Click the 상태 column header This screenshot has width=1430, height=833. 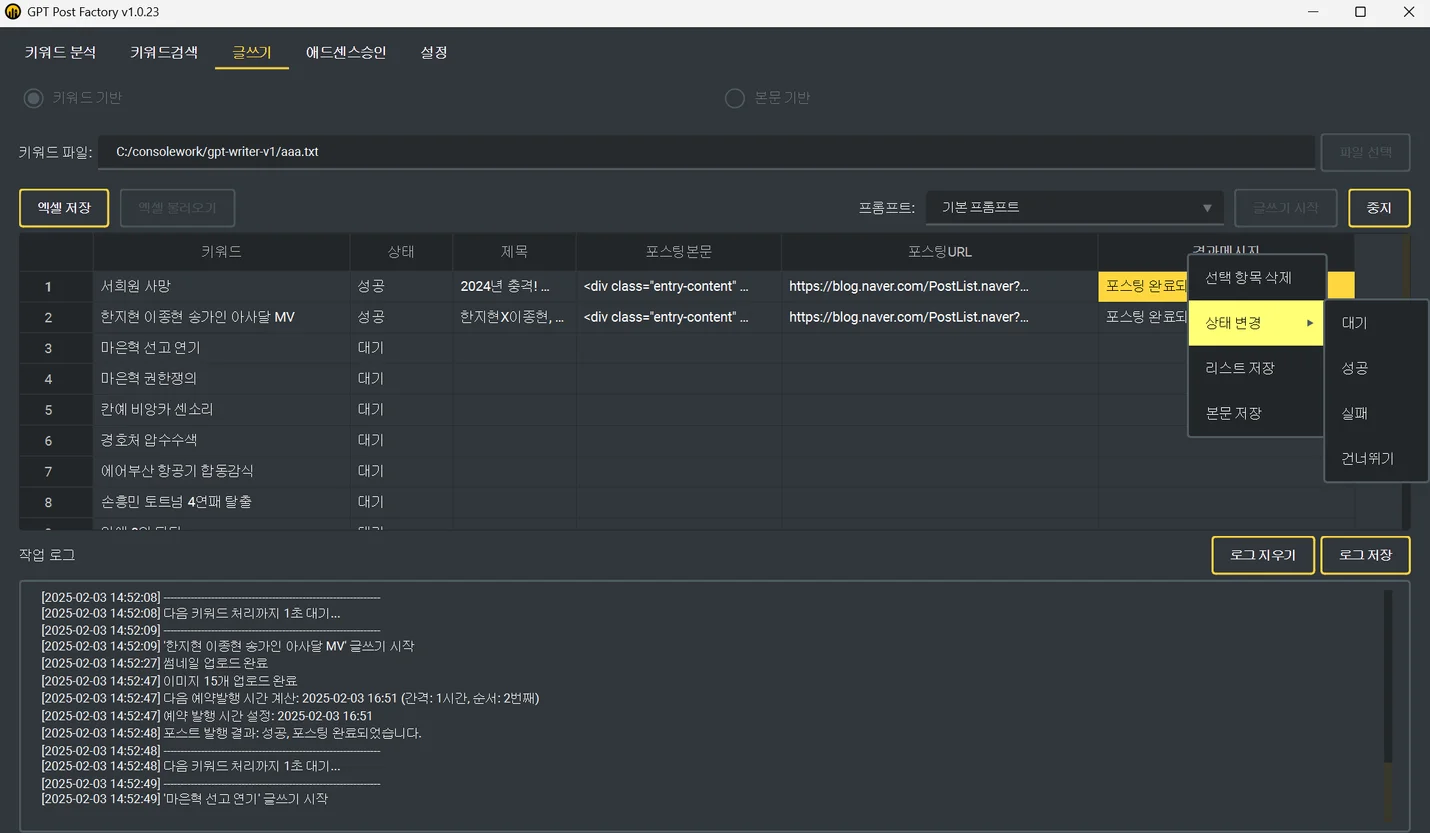tap(401, 252)
